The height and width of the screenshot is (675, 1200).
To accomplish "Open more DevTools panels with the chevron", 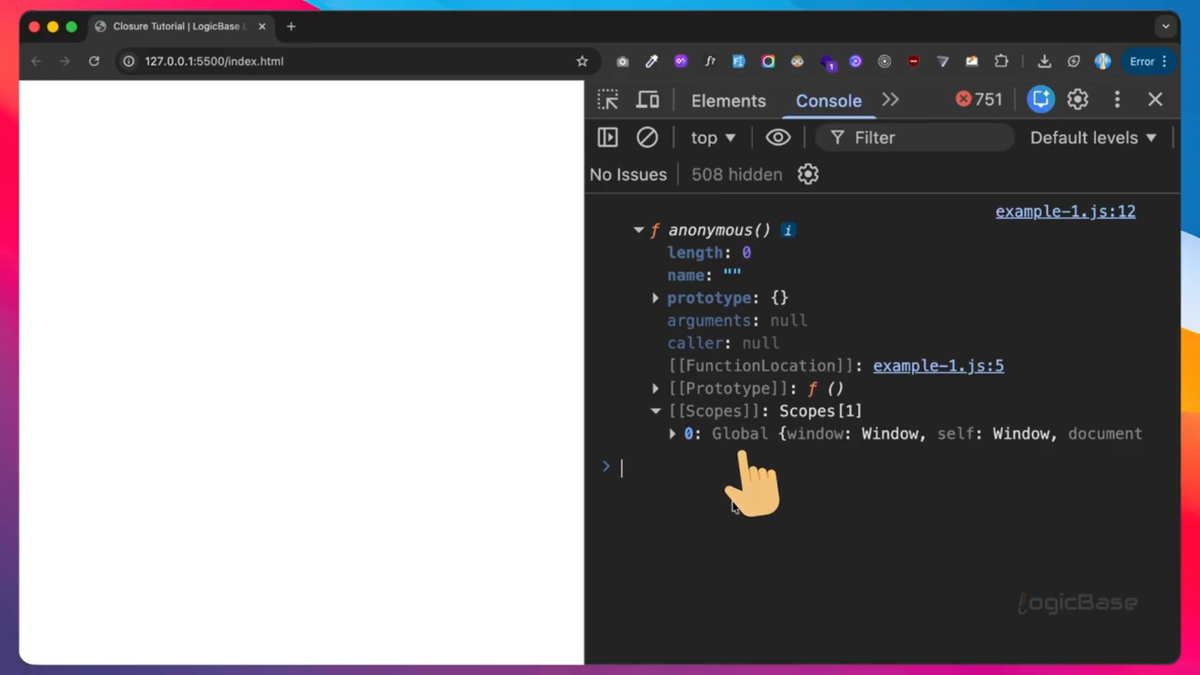I will [x=888, y=99].
